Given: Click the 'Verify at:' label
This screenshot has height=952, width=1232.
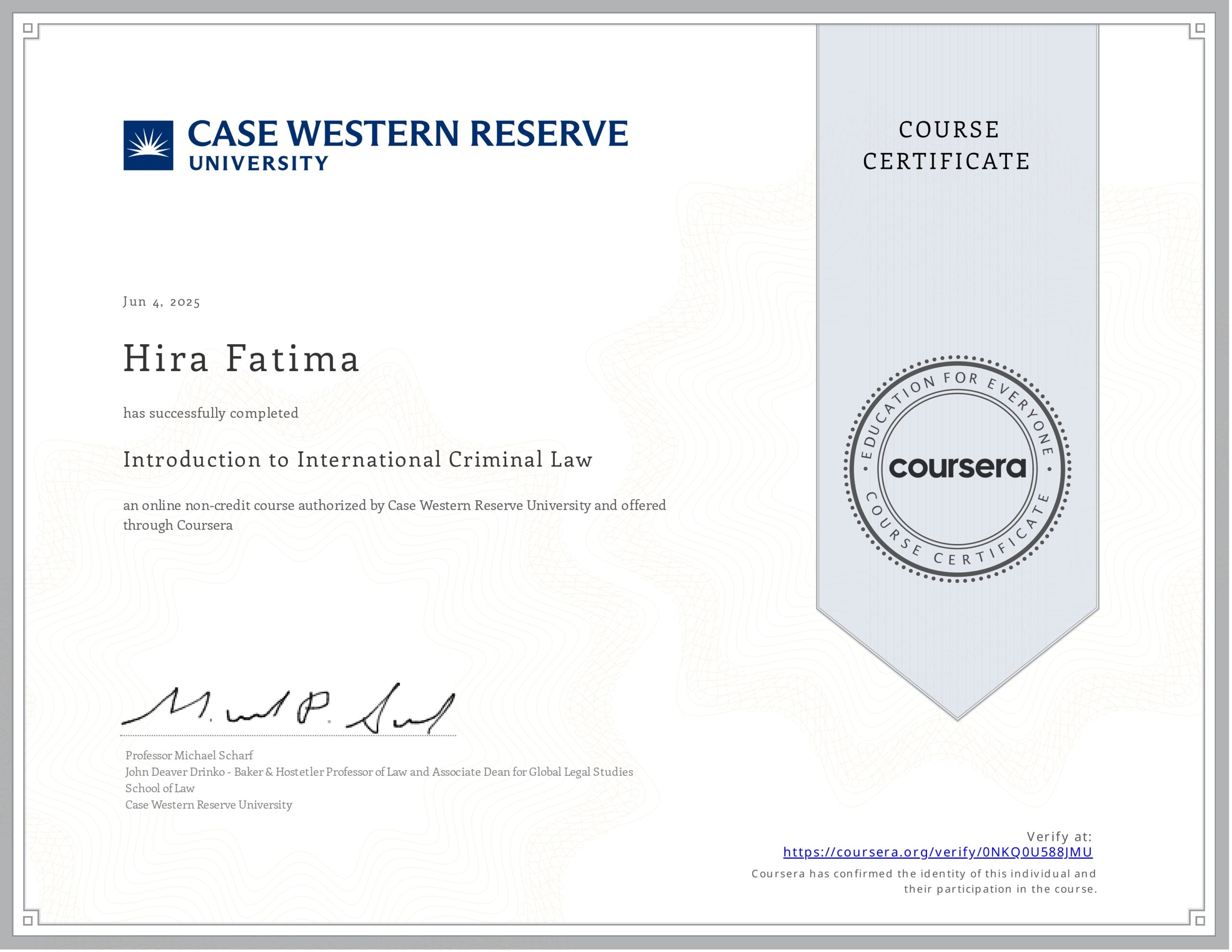Looking at the screenshot, I should (x=1059, y=836).
